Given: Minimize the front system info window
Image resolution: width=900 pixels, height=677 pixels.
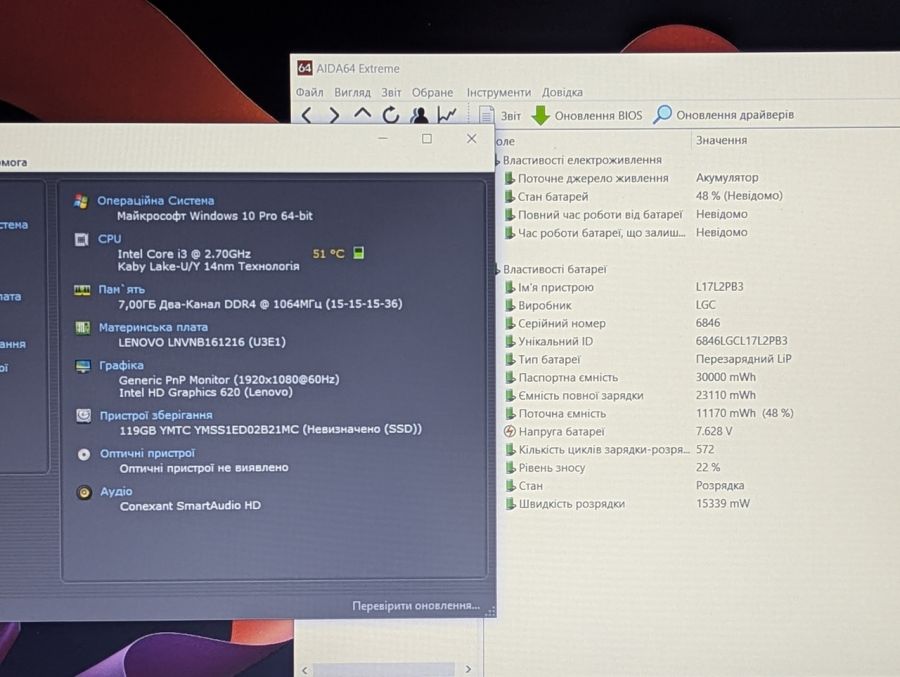Looking at the screenshot, I should coord(383,139).
